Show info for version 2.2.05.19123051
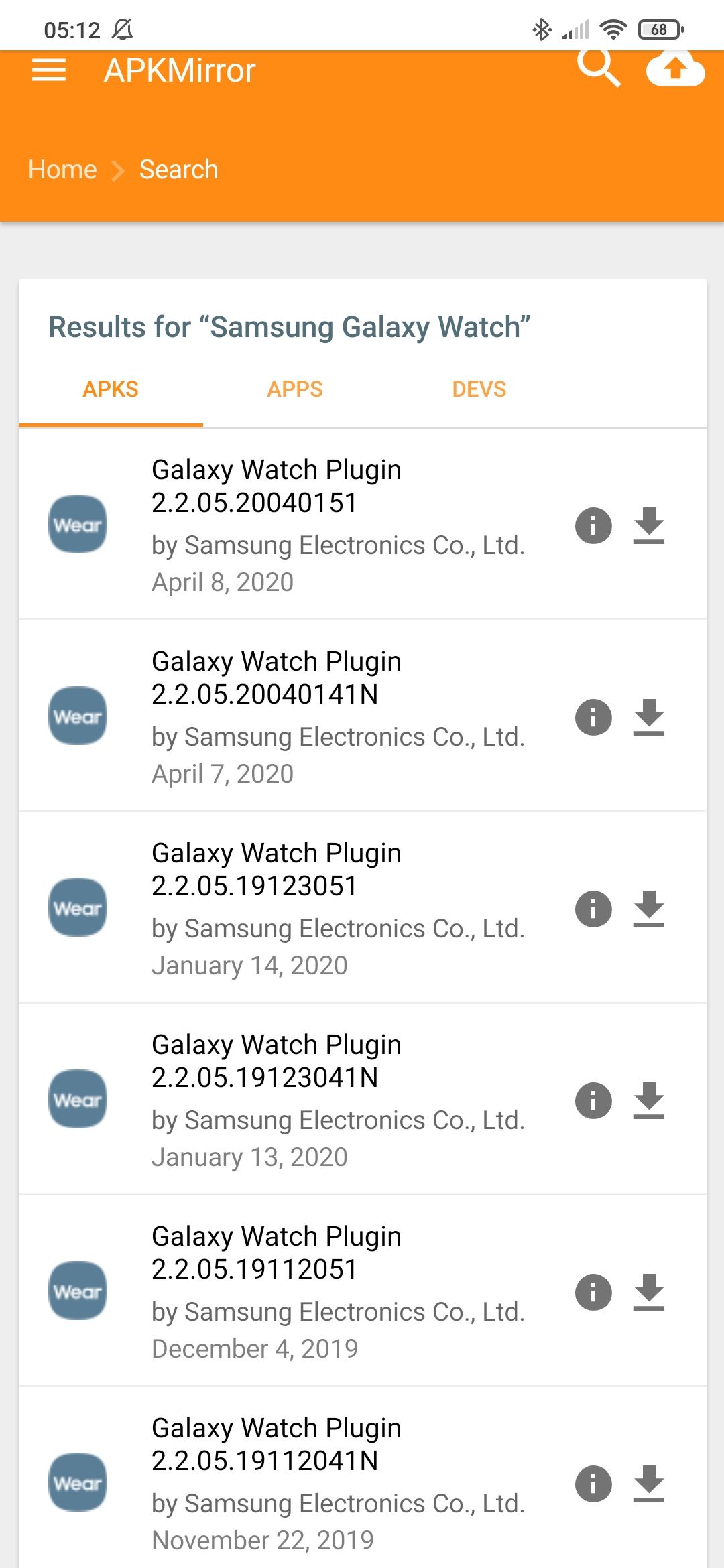The image size is (724, 1568). point(593,909)
